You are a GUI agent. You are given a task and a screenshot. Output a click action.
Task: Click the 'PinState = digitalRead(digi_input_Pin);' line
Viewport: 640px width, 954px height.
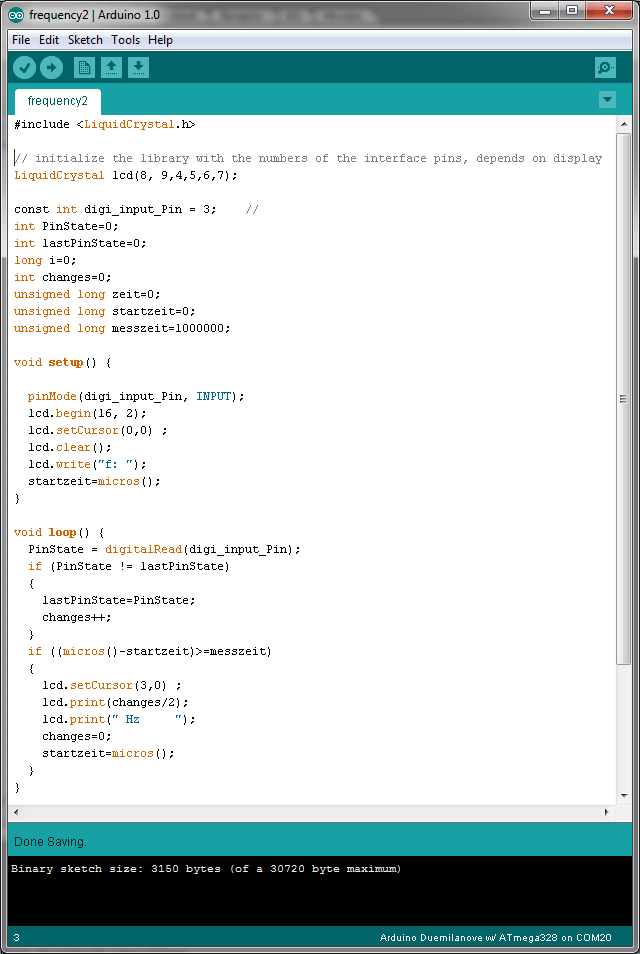point(164,550)
